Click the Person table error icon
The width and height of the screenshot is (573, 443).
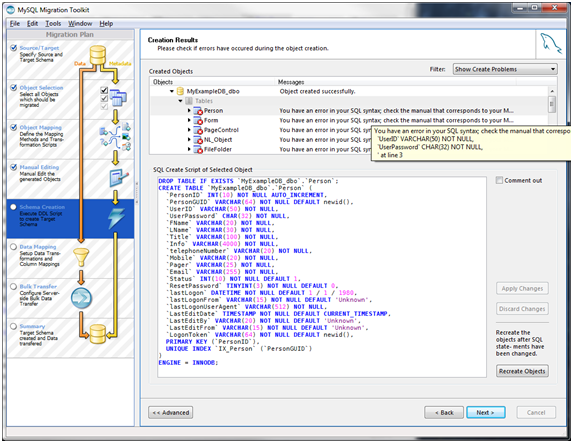click(x=198, y=111)
